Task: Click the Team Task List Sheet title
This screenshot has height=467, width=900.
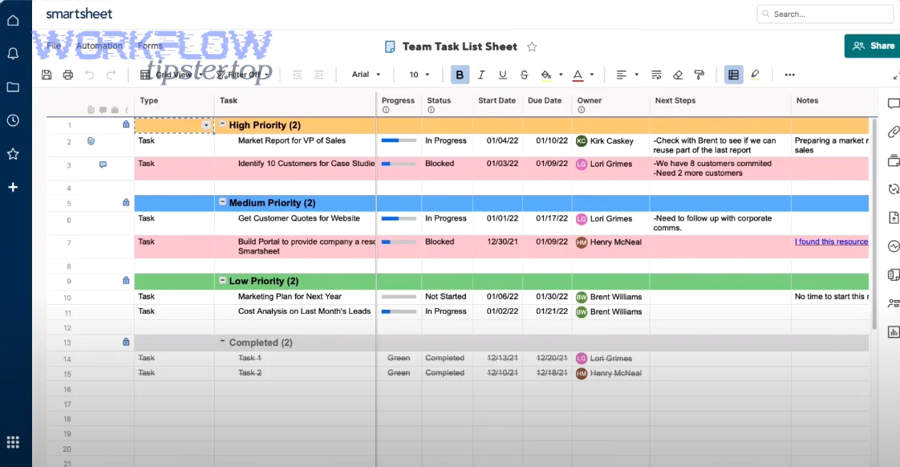Action: pos(460,46)
